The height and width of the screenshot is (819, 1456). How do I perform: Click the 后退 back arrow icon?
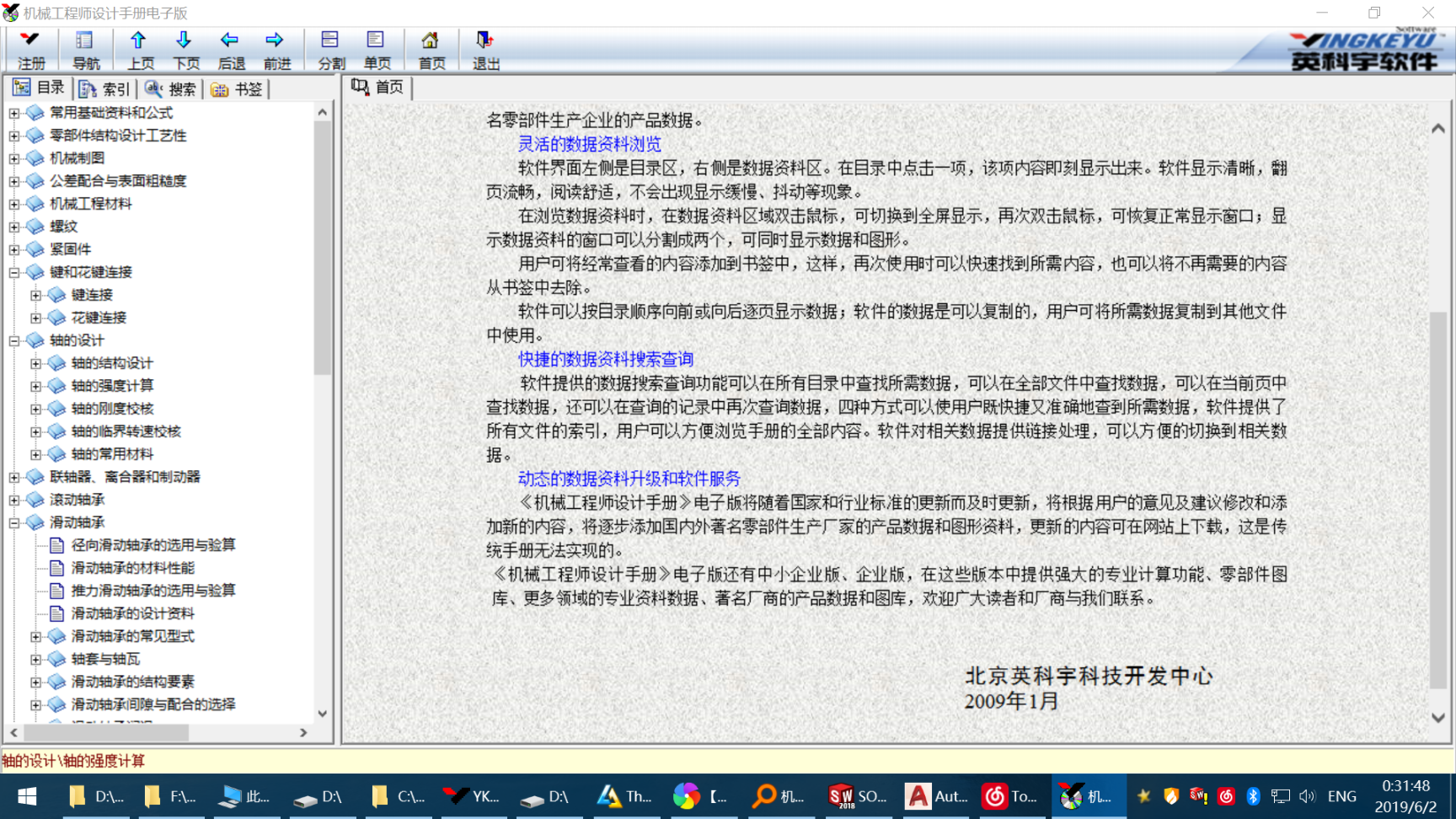point(230,50)
